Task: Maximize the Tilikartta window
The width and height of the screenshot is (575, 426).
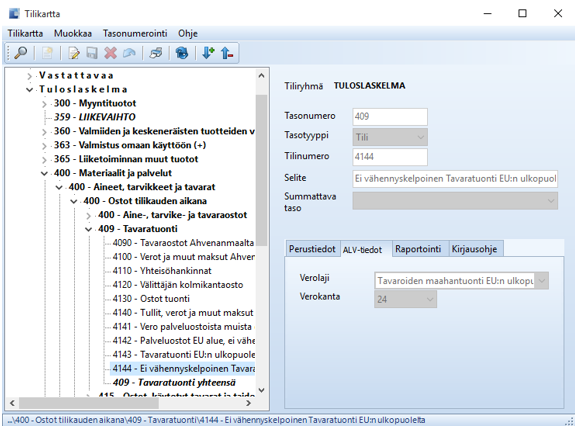Action: [522, 14]
